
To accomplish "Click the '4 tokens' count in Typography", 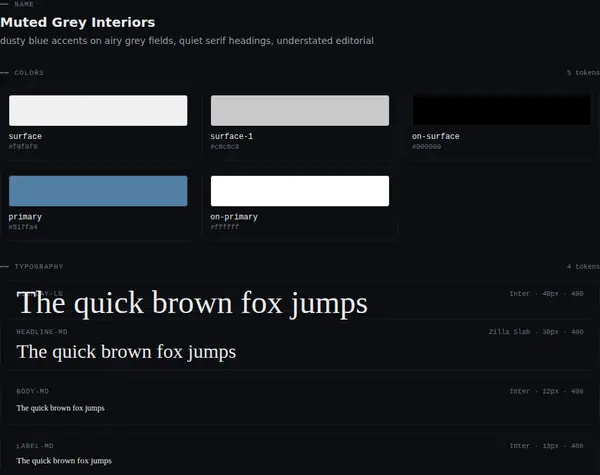I will (x=583, y=266).
